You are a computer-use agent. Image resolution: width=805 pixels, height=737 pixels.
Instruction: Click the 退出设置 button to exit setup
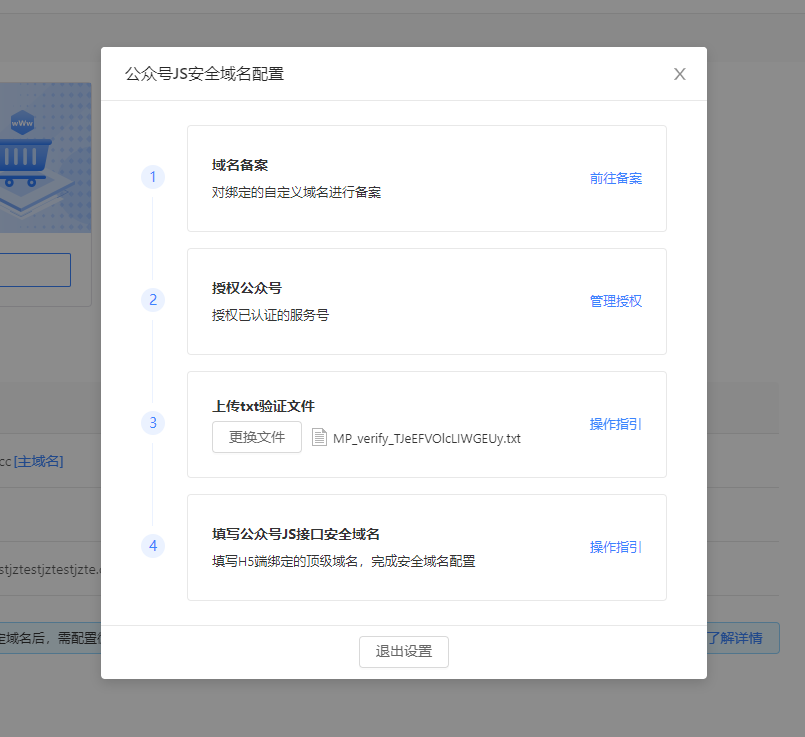pyautogui.click(x=403, y=651)
